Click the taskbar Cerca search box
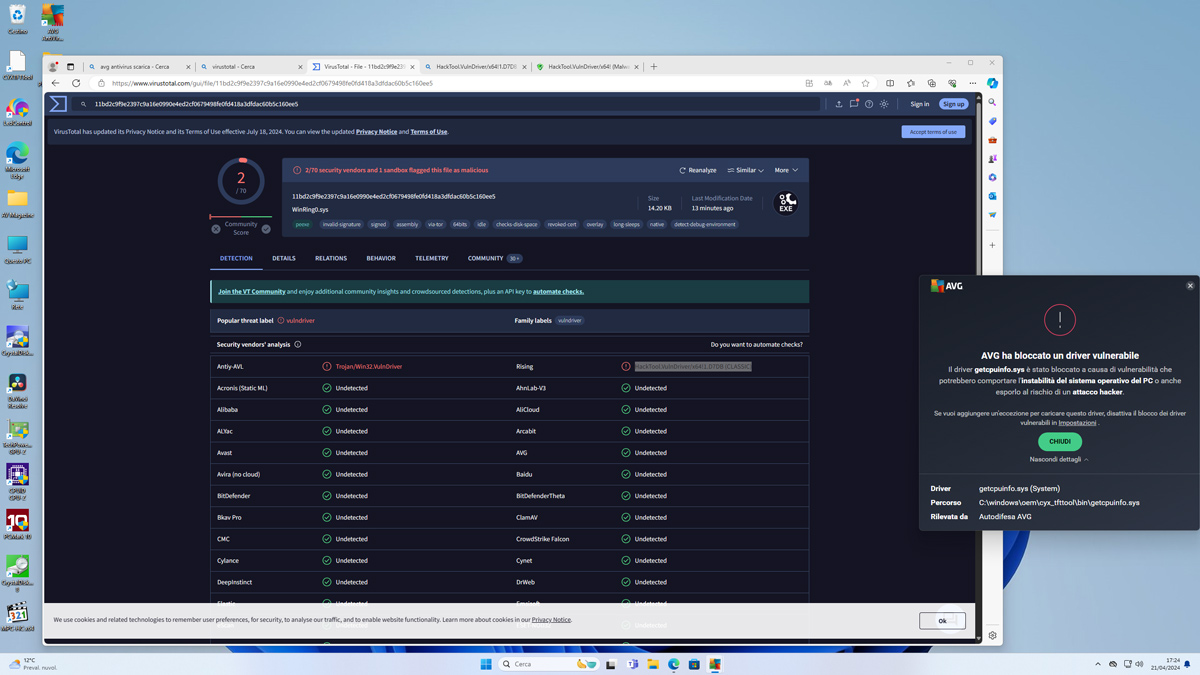The image size is (1200, 675). coord(549,664)
